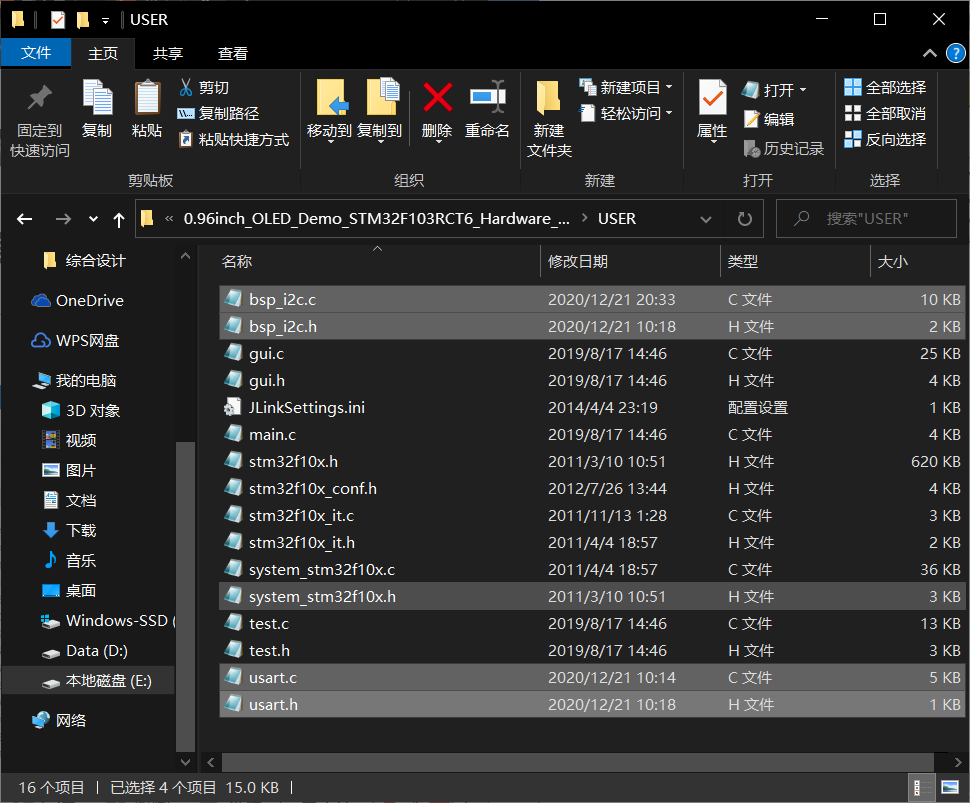This screenshot has width=970, height=803.
Task: Click the red Delete X icon
Action: 437,97
